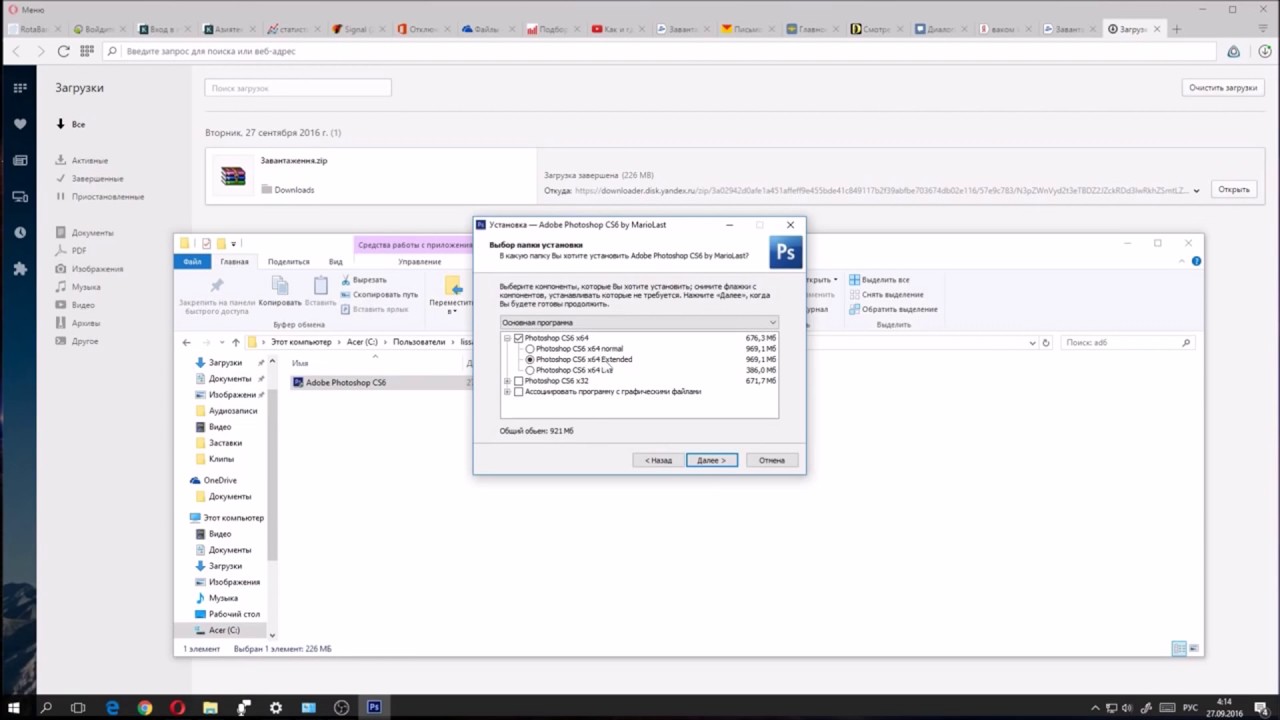Filter downloads by Архивы category
The width and height of the screenshot is (1280, 720).
click(86, 323)
